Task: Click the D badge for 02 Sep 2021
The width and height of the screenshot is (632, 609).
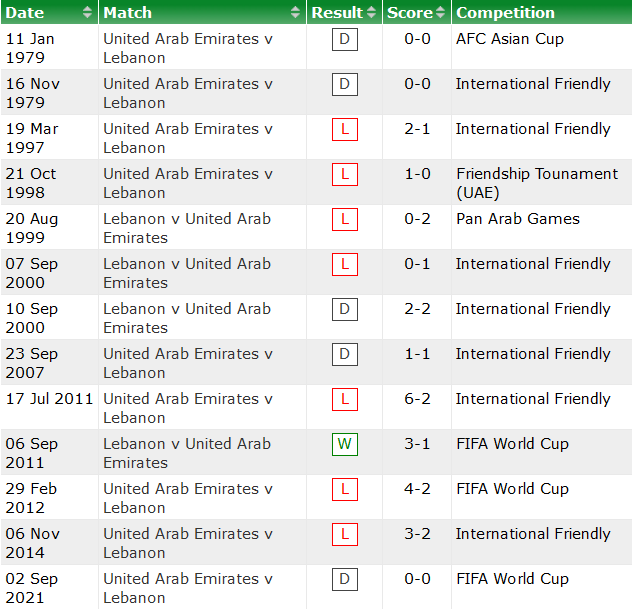Action: pyautogui.click(x=345, y=579)
